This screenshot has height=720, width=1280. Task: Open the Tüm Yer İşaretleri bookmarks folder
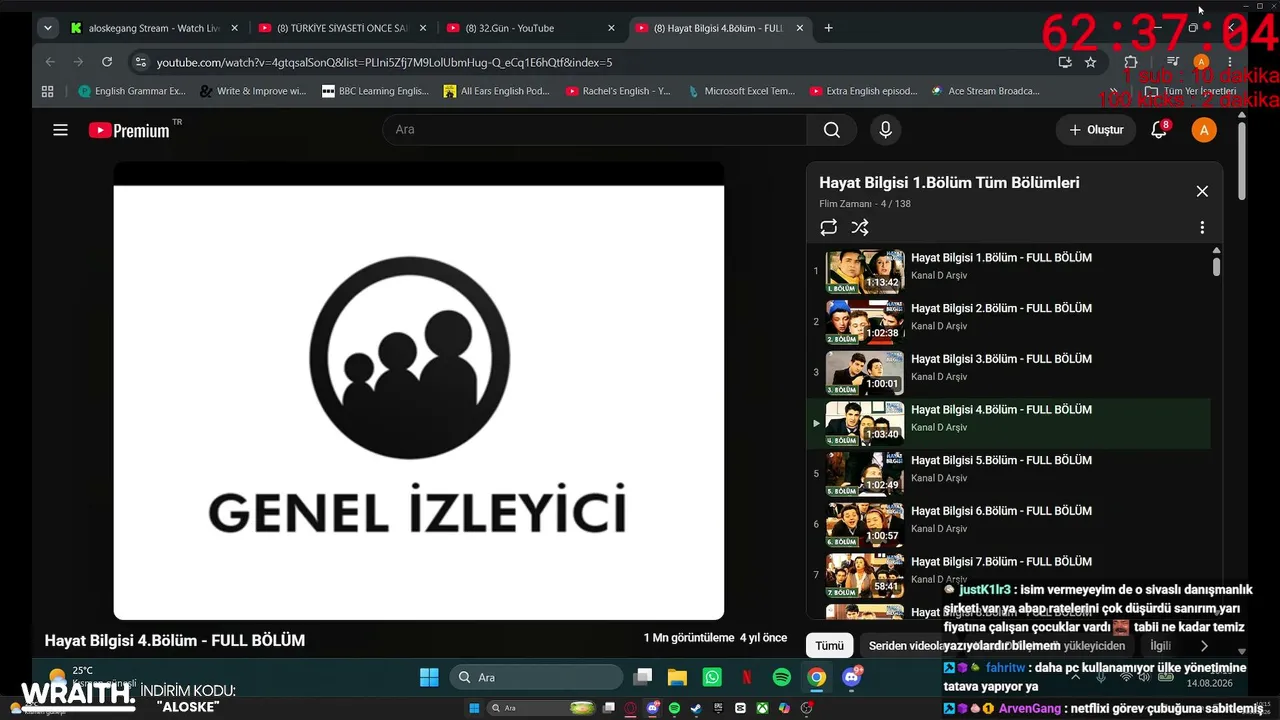point(1191,91)
